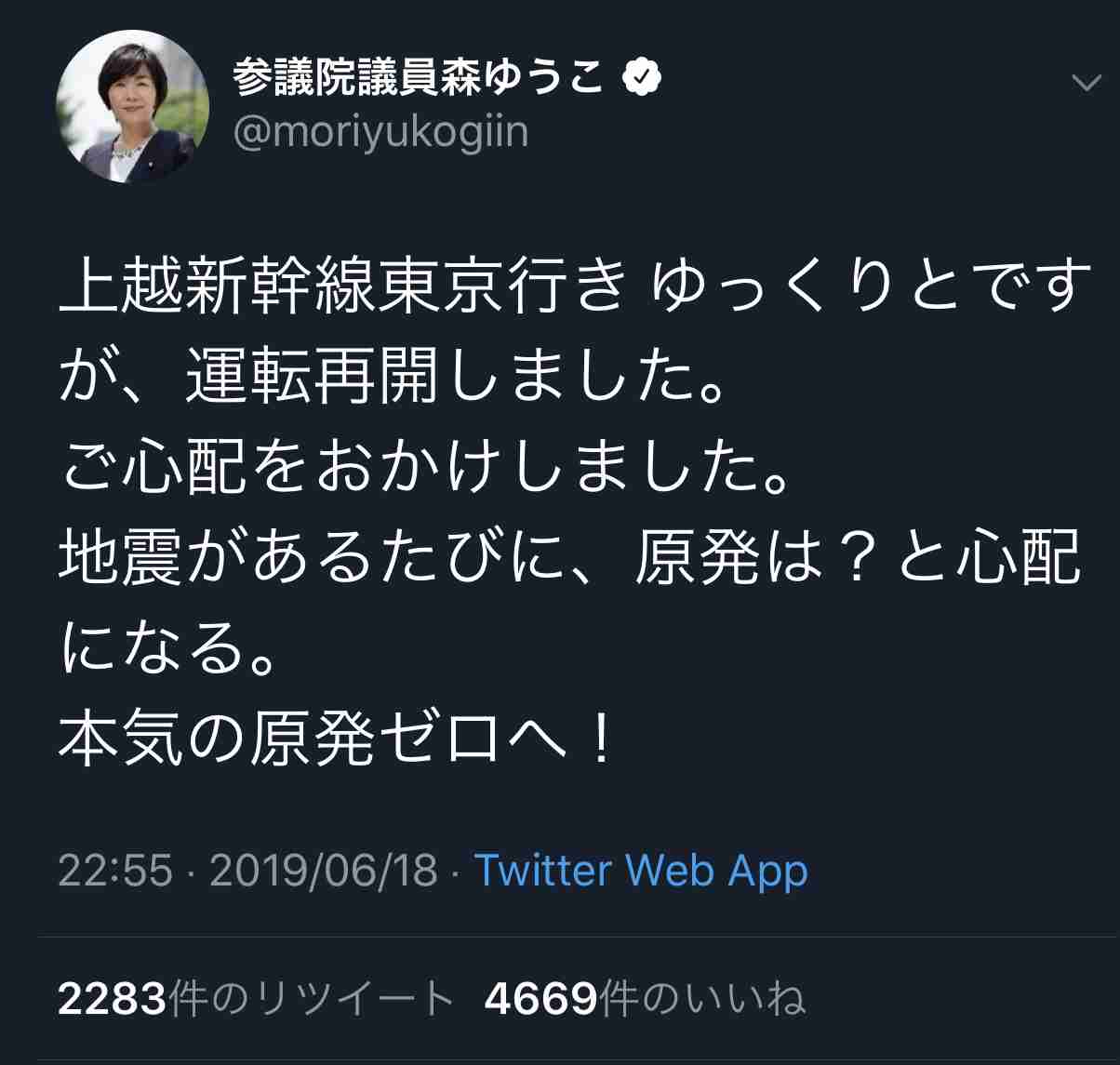View the 2283 retweet count number
Screen dimensions: 1120x1065
point(113,1000)
